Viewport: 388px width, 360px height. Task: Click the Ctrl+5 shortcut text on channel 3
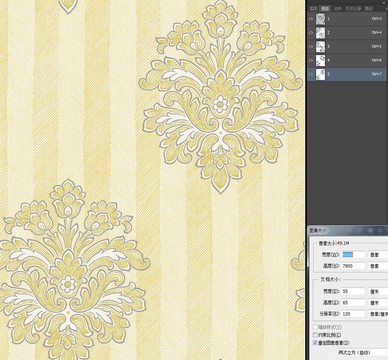click(x=376, y=46)
